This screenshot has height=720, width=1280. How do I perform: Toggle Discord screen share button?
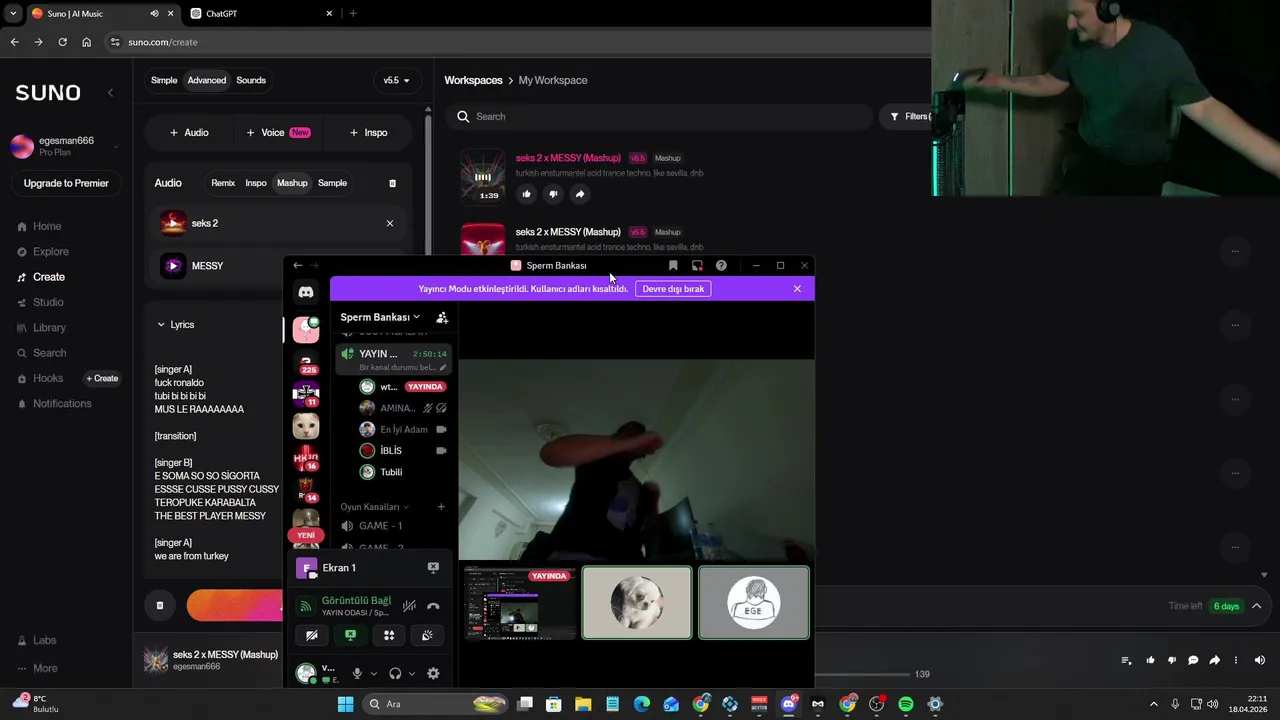350,635
